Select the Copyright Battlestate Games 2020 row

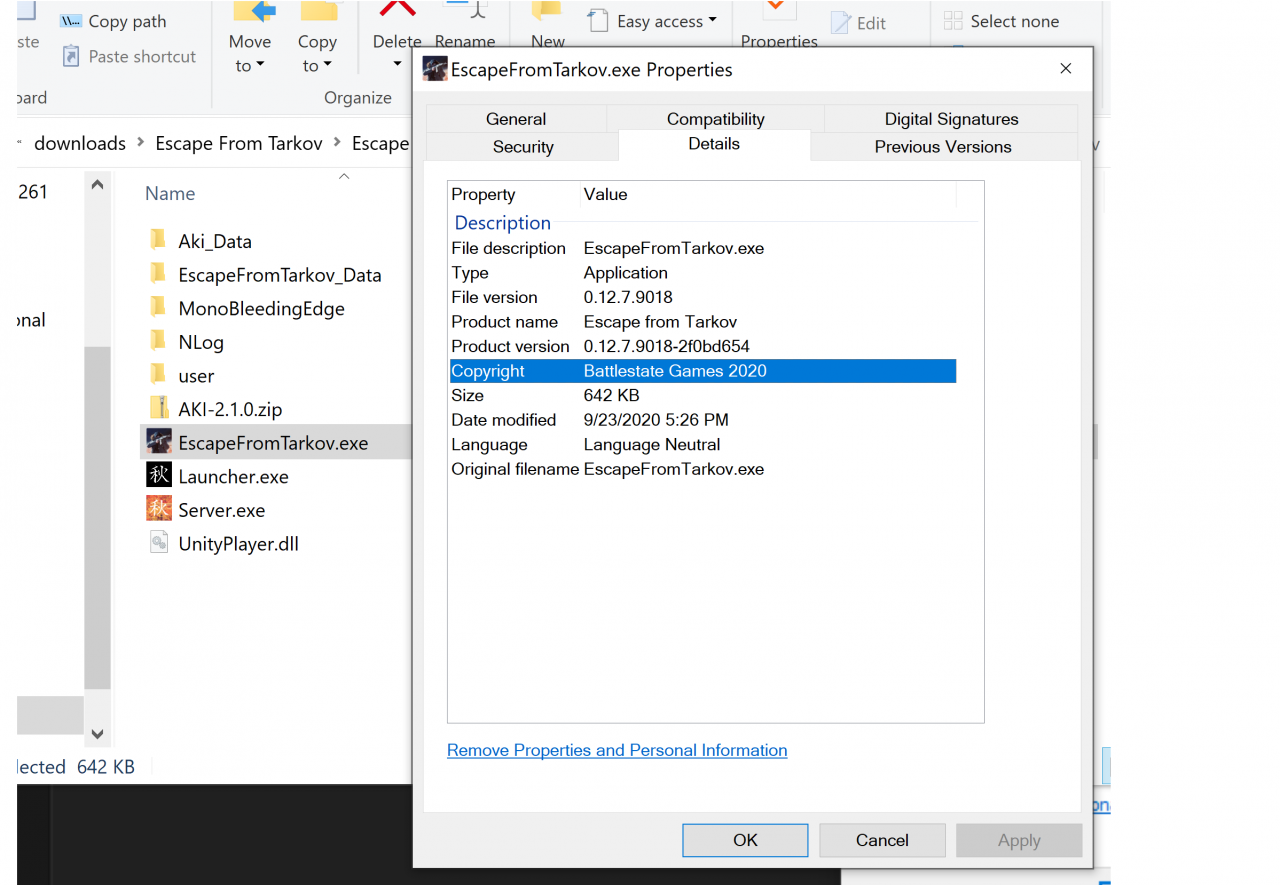[703, 371]
